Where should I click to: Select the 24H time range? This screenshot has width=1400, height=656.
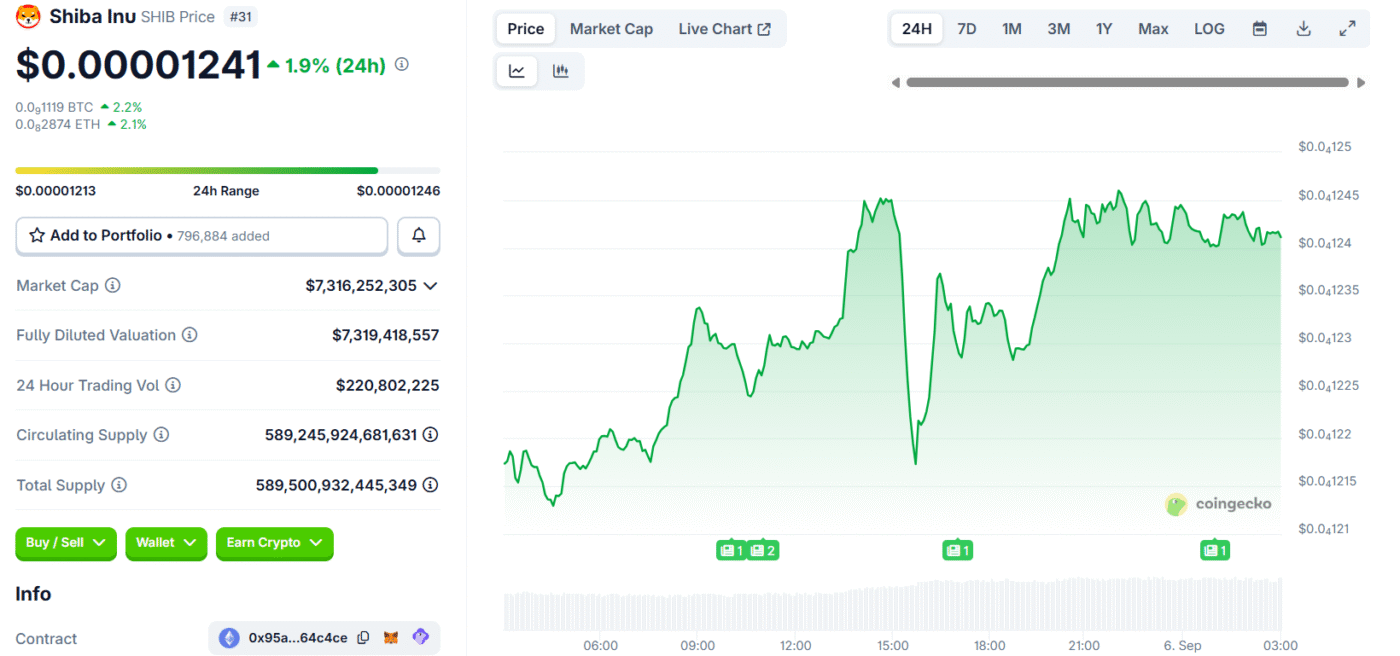[x=917, y=29]
